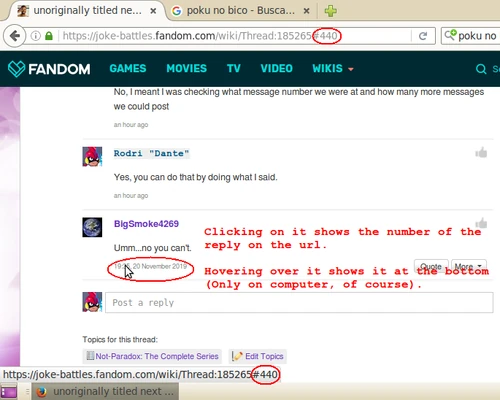Click the green padlock security icon
The image size is (500, 400).
(49, 36)
